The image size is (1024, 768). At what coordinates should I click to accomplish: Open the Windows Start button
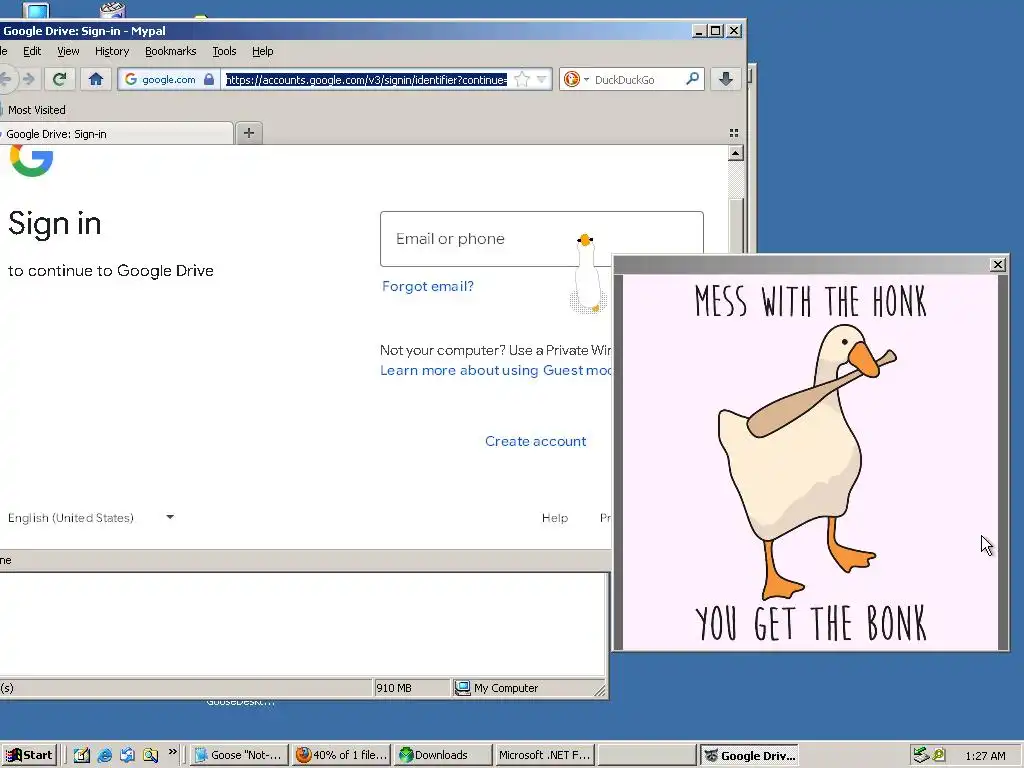[29, 755]
